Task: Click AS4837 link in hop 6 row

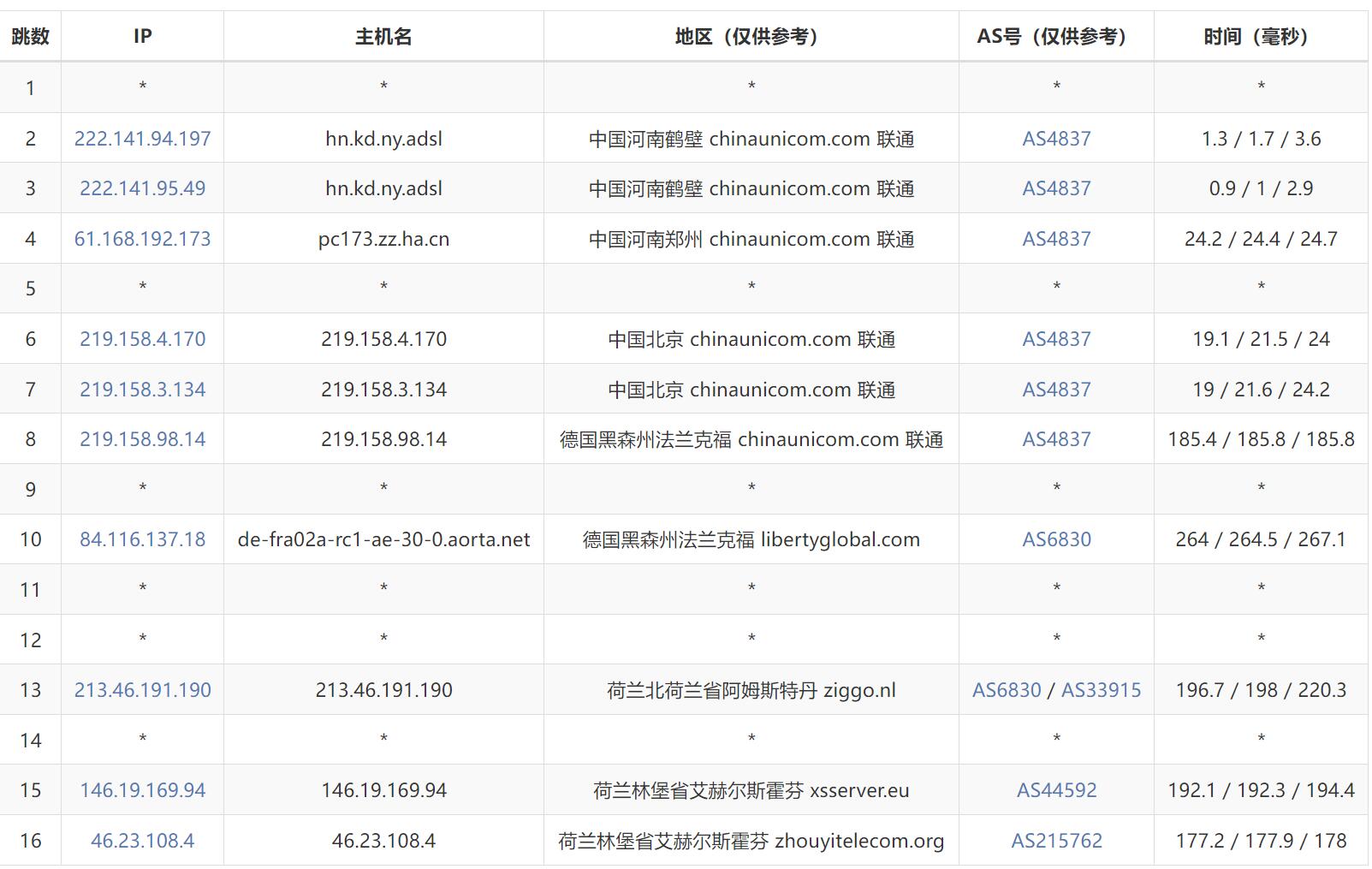Action: 1056,339
